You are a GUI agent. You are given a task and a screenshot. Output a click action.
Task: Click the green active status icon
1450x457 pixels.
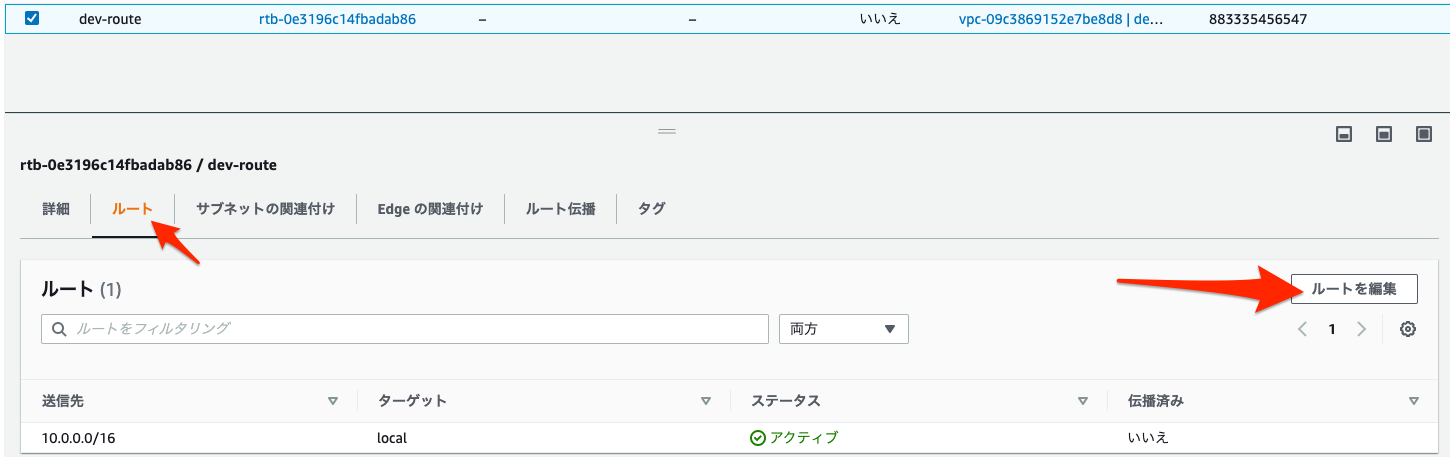click(758, 437)
